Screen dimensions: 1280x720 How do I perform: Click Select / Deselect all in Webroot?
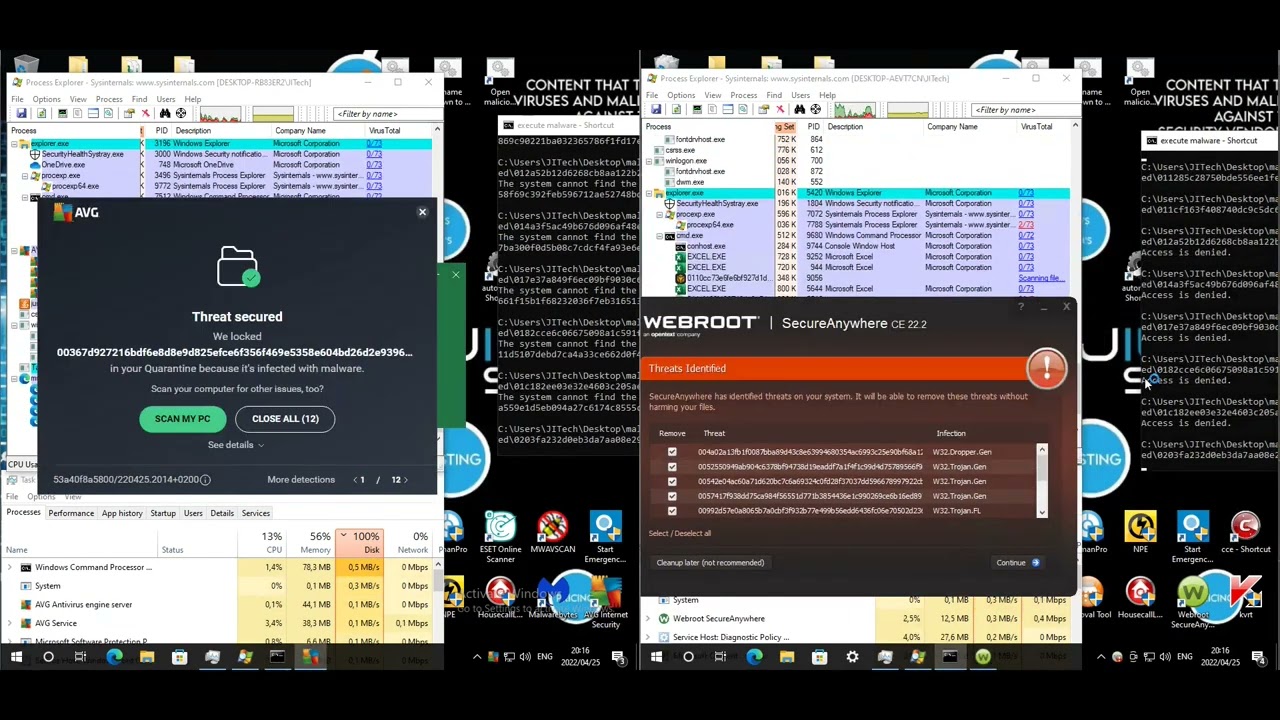pyautogui.click(x=680, y=533)
